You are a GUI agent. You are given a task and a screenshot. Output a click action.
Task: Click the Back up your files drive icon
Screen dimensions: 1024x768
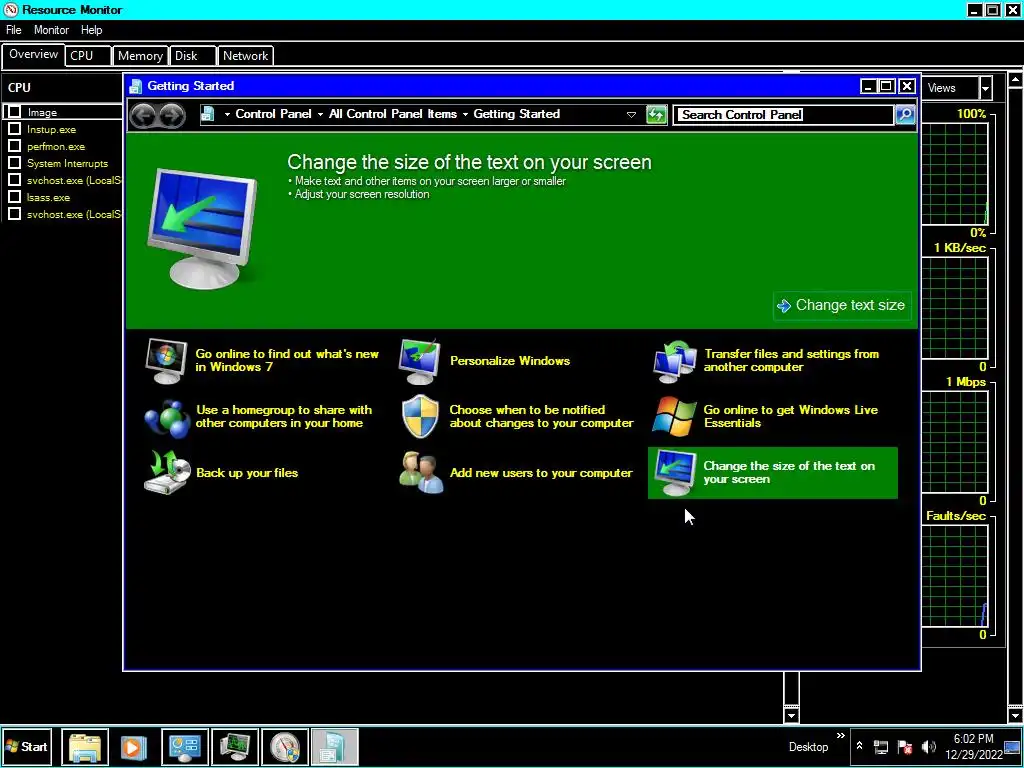coord(167,473)
